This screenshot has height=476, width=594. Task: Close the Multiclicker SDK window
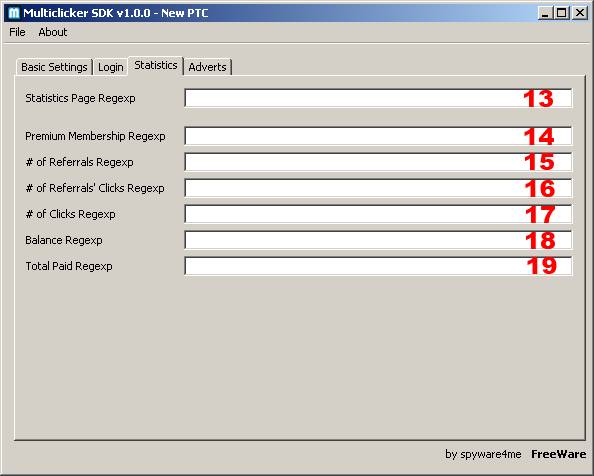click(x=580, y=13)
